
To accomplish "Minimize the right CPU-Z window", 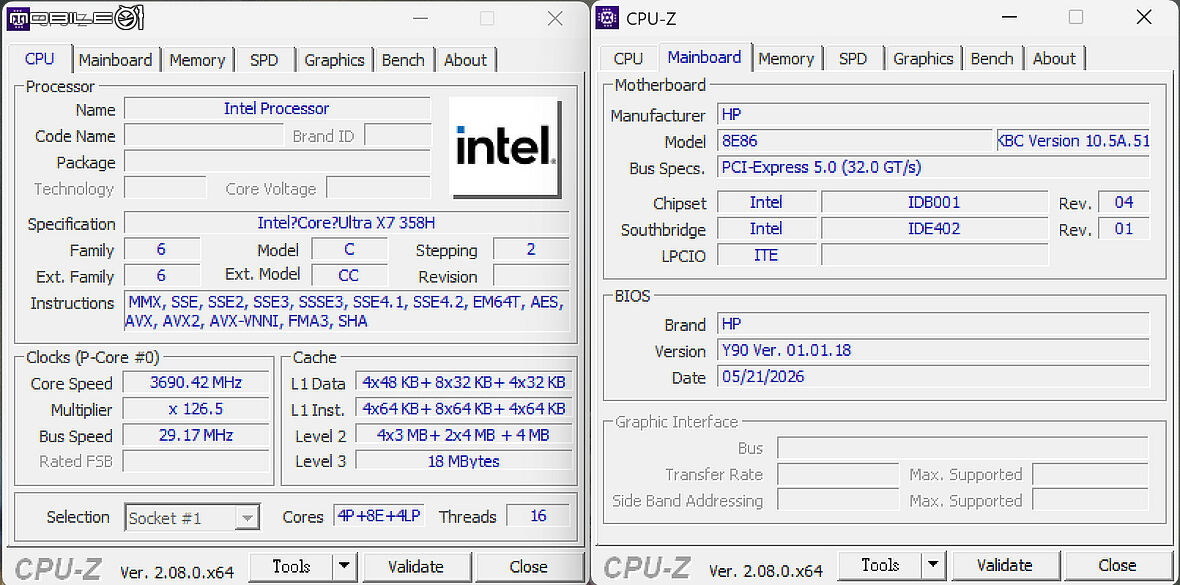I will point(1008,17).
